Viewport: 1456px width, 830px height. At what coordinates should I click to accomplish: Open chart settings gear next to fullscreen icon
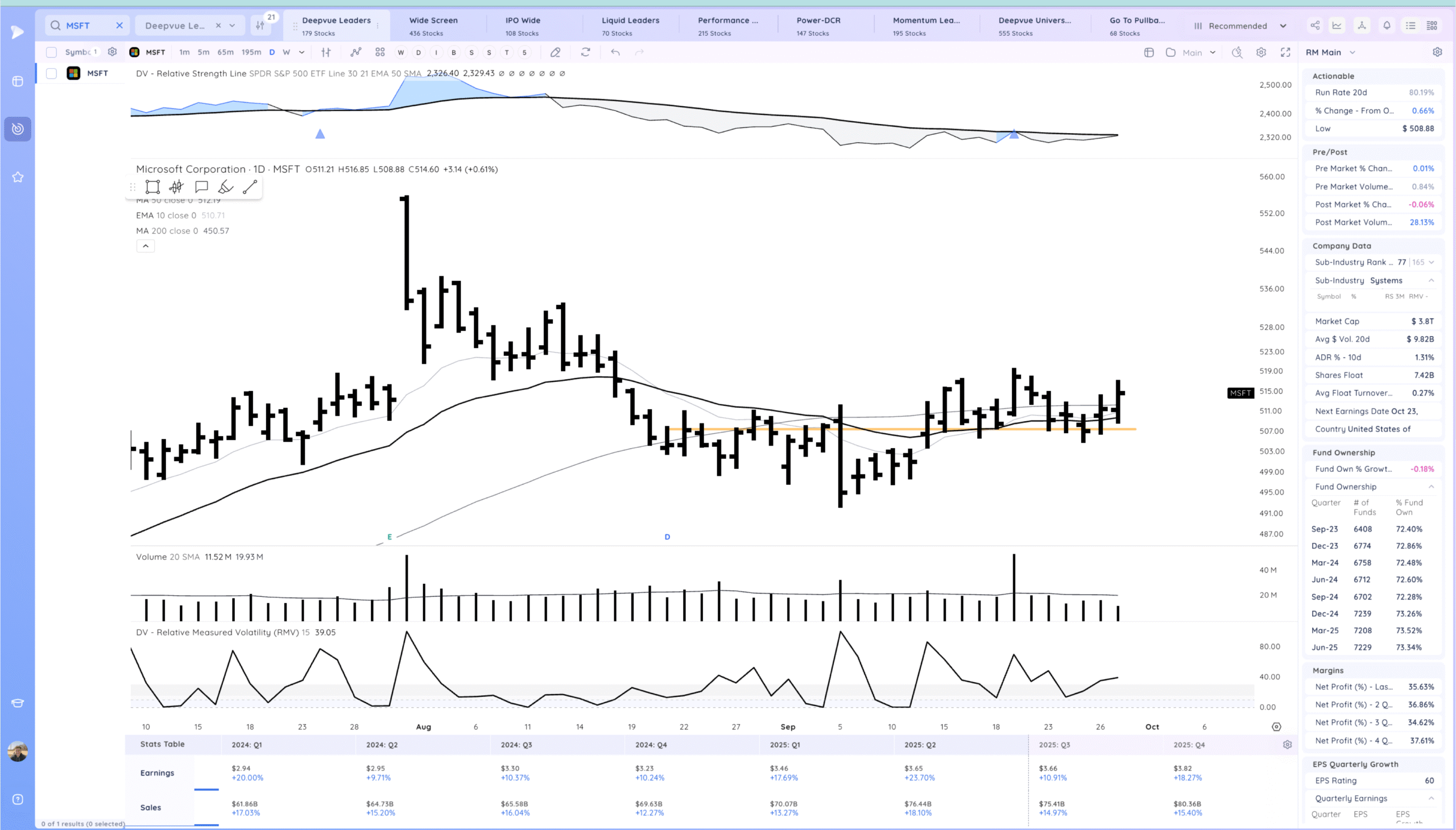click(x=1261, y=52)
